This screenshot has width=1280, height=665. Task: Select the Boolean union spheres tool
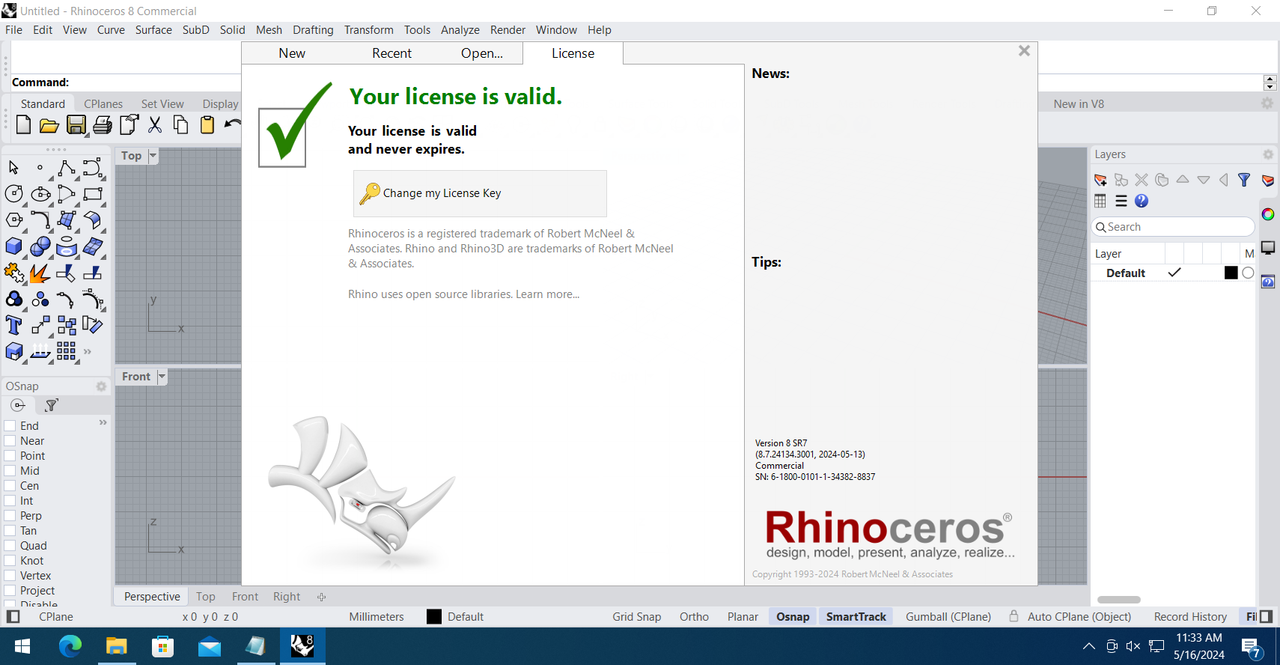(x=41, y=246)
